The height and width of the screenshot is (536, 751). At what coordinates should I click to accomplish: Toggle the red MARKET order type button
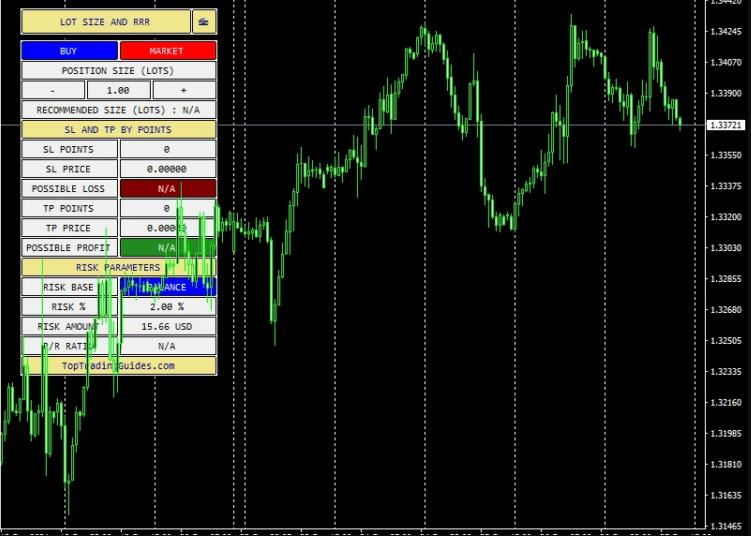point(168,51)
